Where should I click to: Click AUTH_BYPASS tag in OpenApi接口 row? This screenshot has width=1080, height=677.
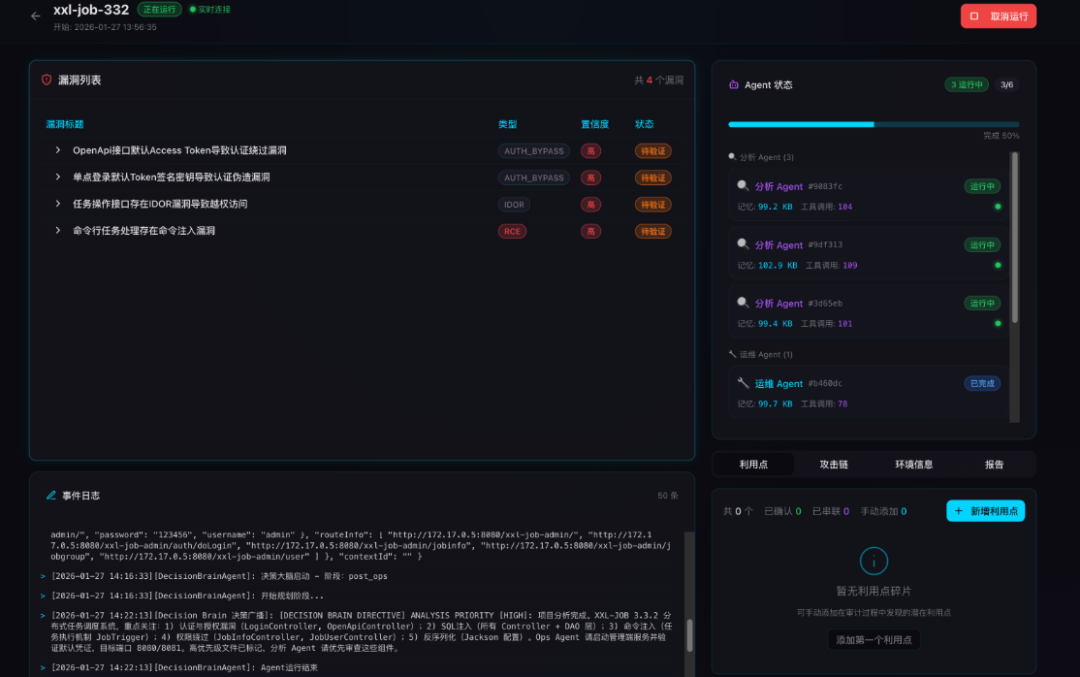pos(534,151)
